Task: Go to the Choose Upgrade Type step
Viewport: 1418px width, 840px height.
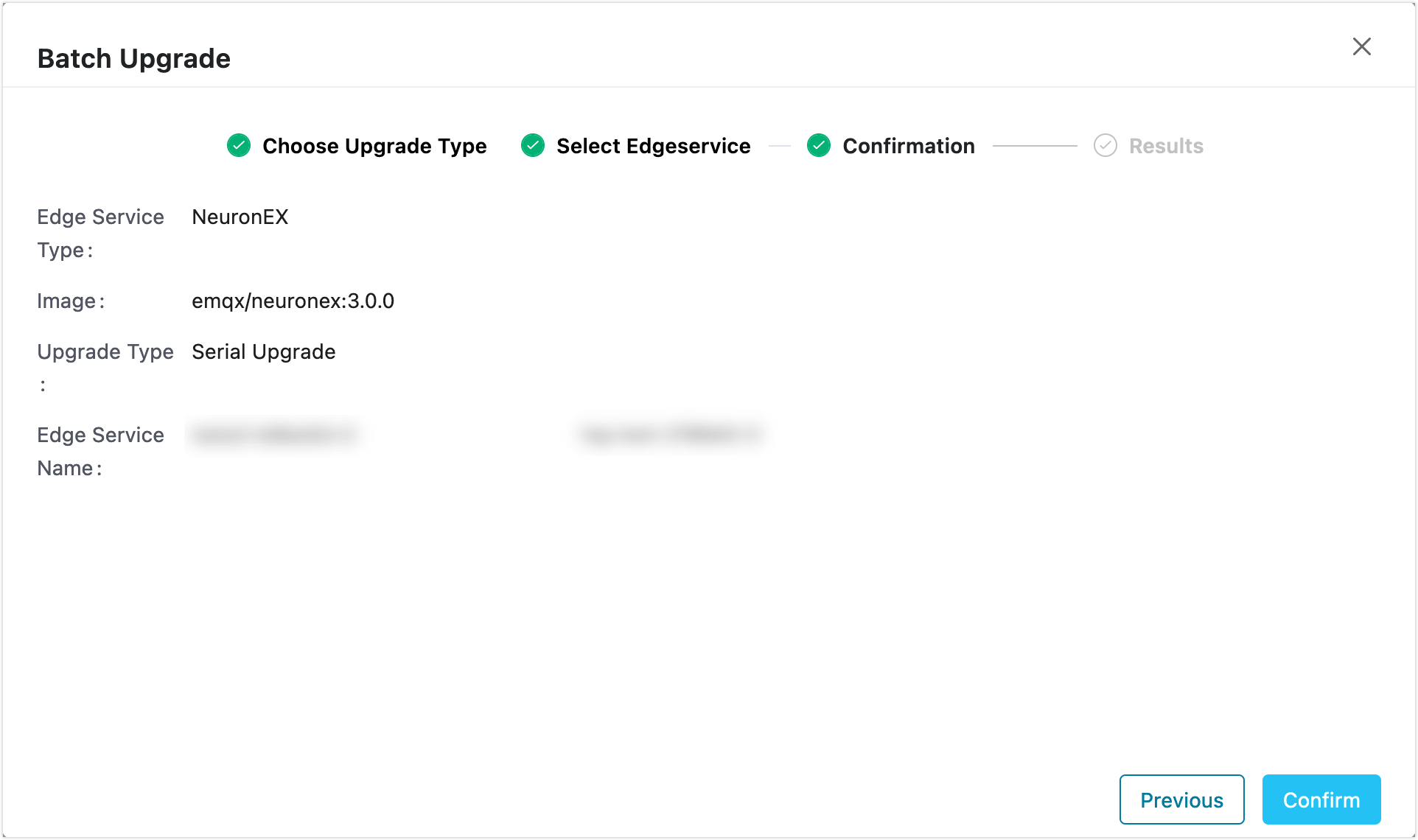Action: click(x=374, y=146)
